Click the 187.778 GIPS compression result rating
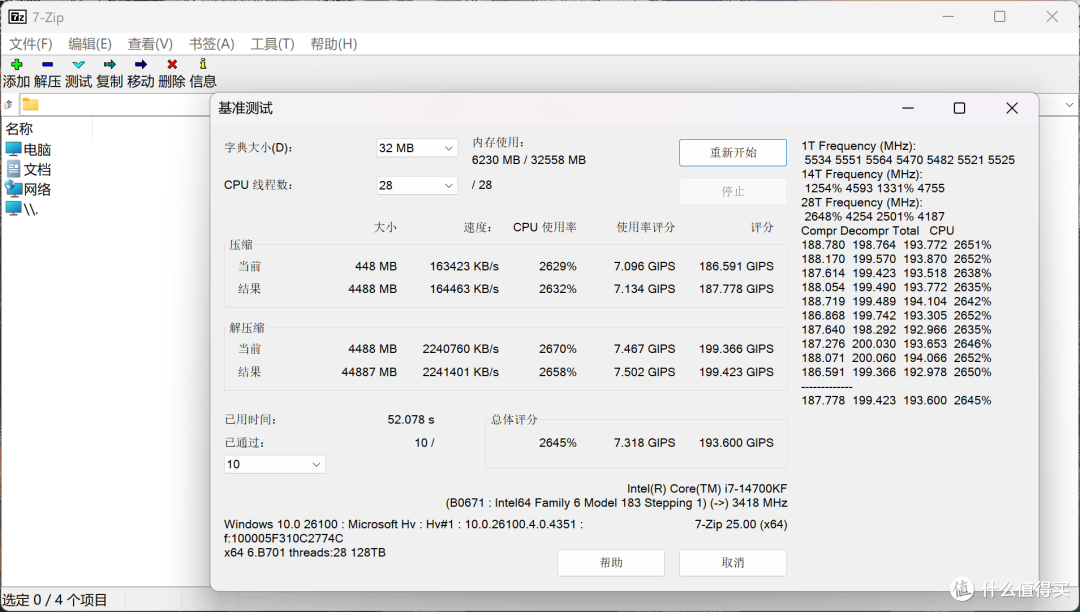 point(736,289)
